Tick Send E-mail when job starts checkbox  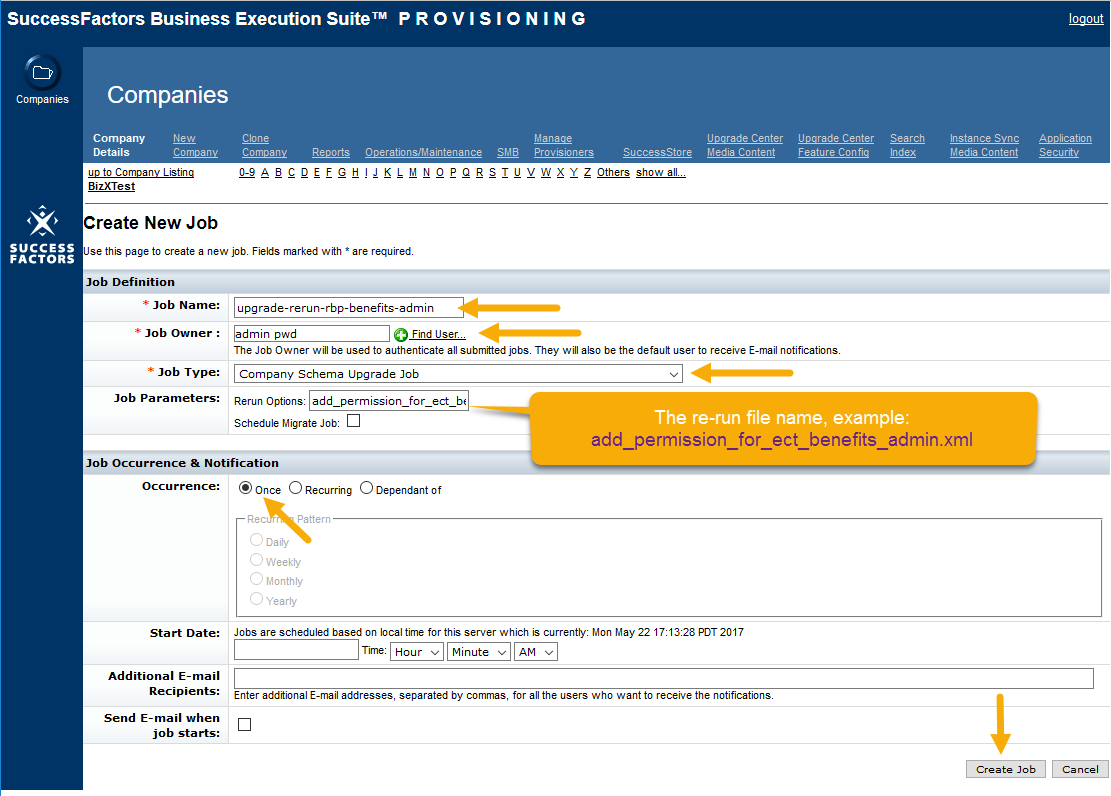(244, 724)
